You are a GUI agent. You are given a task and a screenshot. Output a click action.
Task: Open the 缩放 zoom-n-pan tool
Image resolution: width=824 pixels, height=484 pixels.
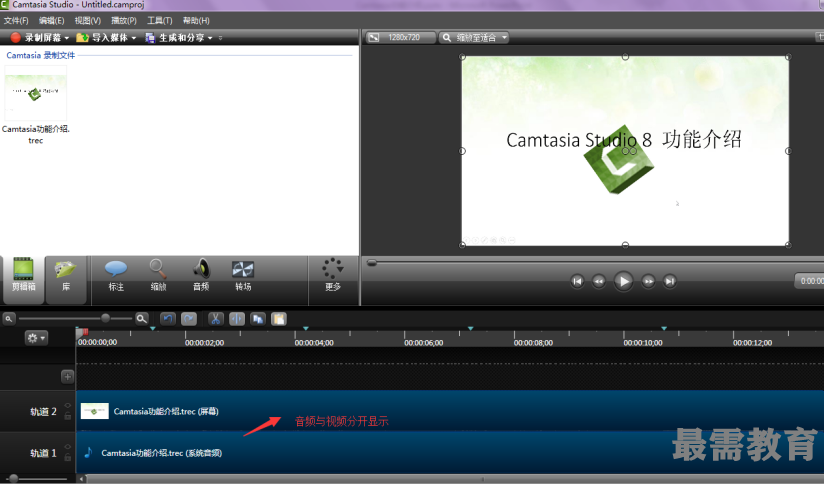click(158, 275)
